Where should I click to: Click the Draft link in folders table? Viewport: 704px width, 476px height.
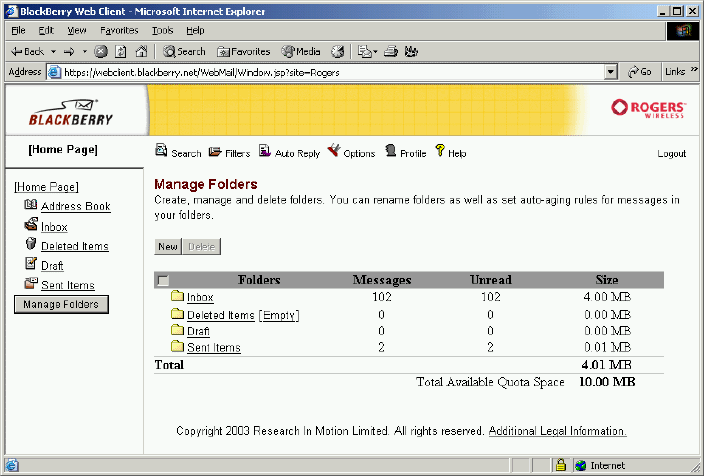198,331
